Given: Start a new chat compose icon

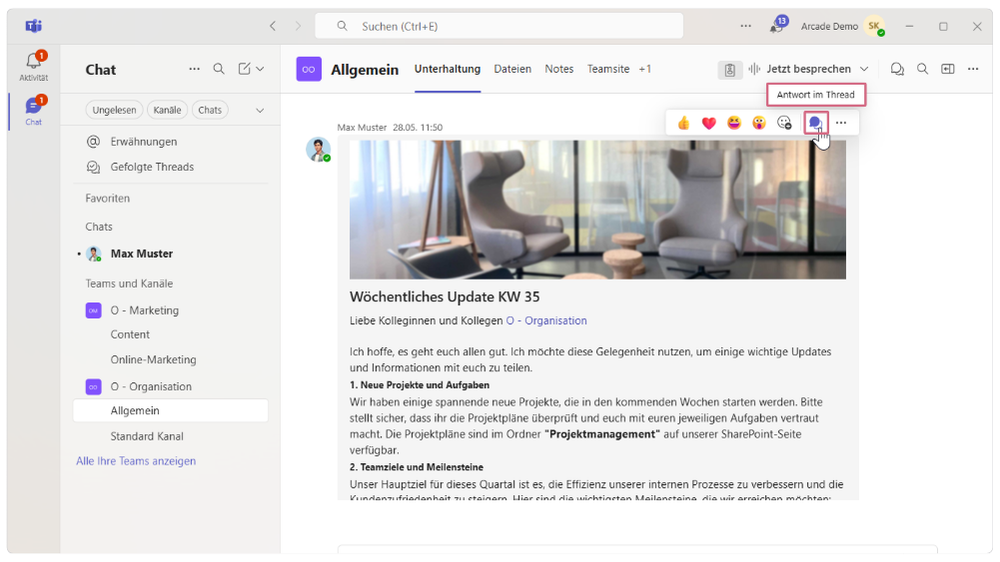Looking at the screenshot, I should point(244,69).
